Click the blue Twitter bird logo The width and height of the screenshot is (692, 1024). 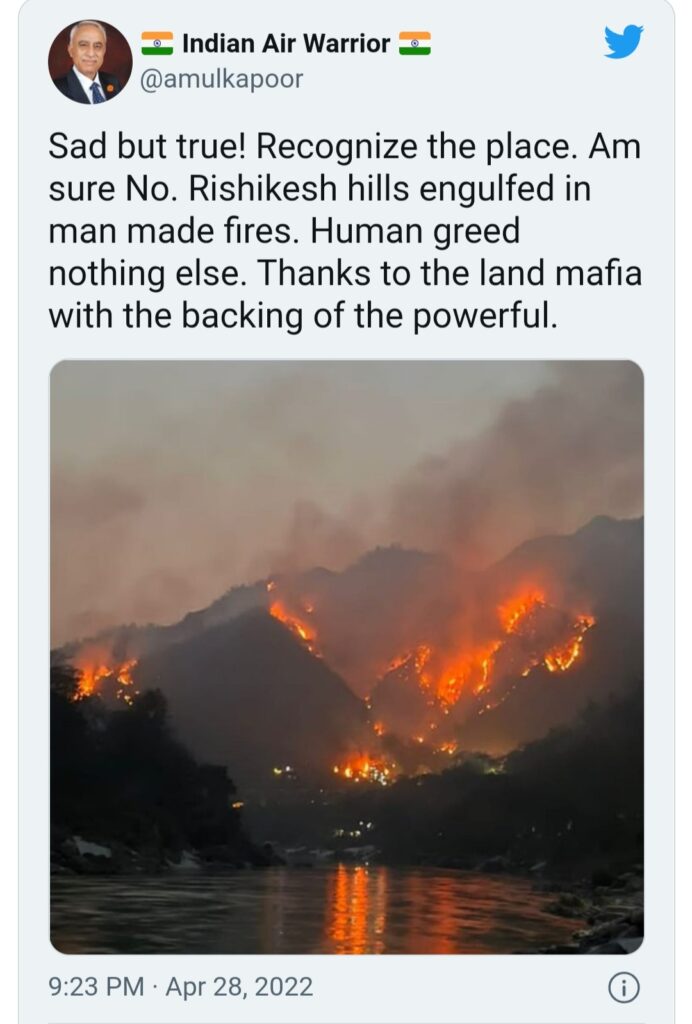623,42
